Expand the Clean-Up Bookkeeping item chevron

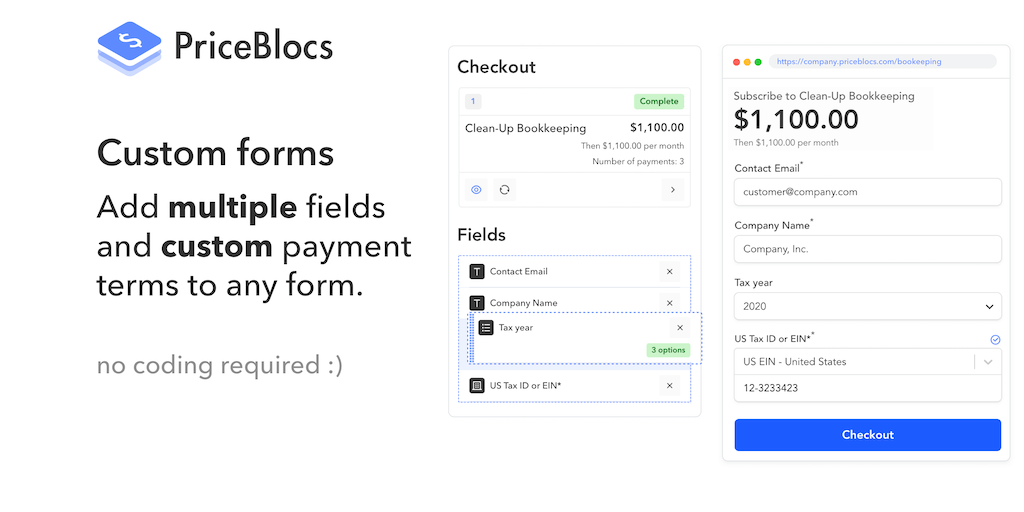click(672, 189)
